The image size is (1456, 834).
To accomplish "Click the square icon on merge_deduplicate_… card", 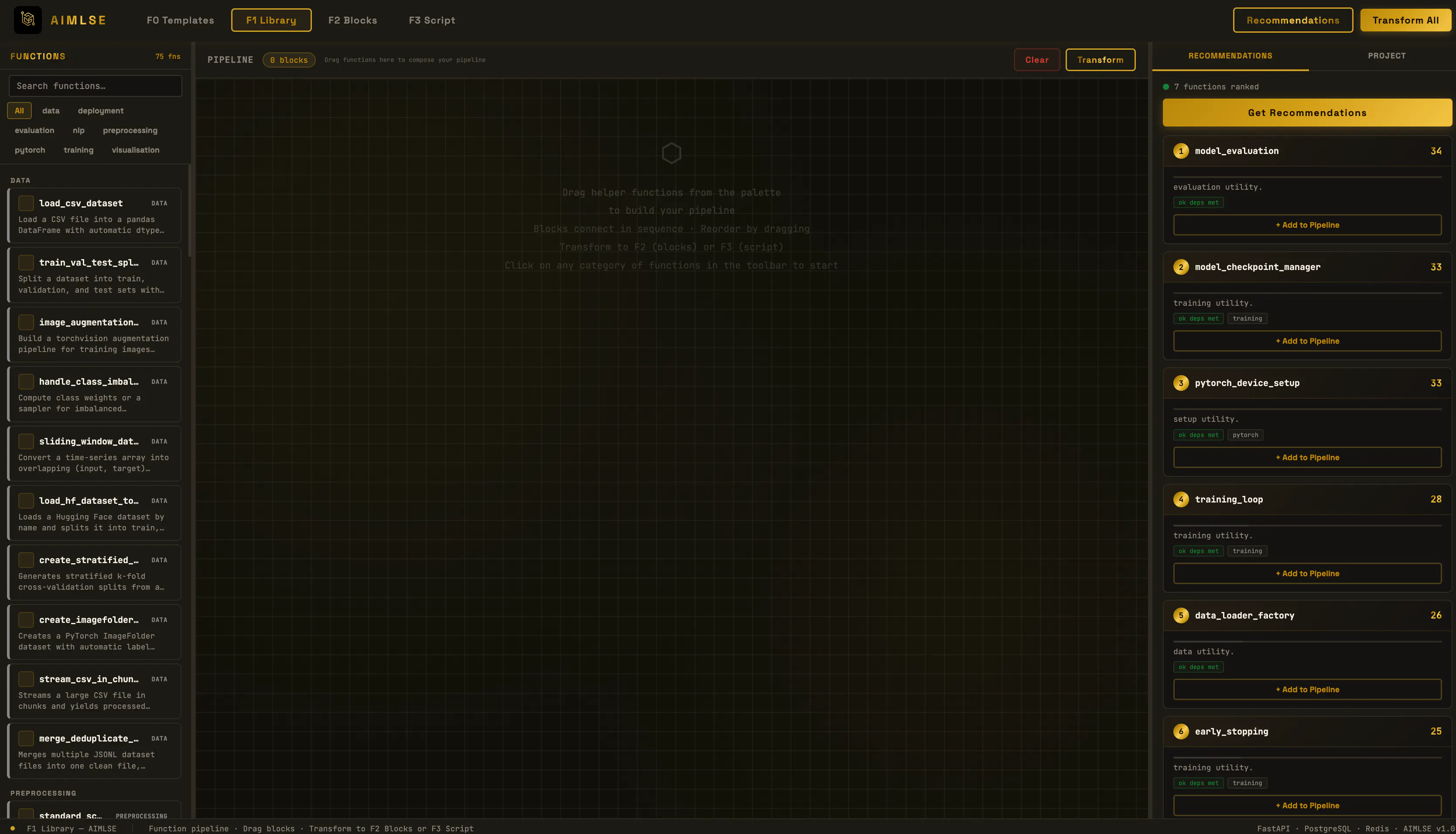I will click(x=26, y=738).
